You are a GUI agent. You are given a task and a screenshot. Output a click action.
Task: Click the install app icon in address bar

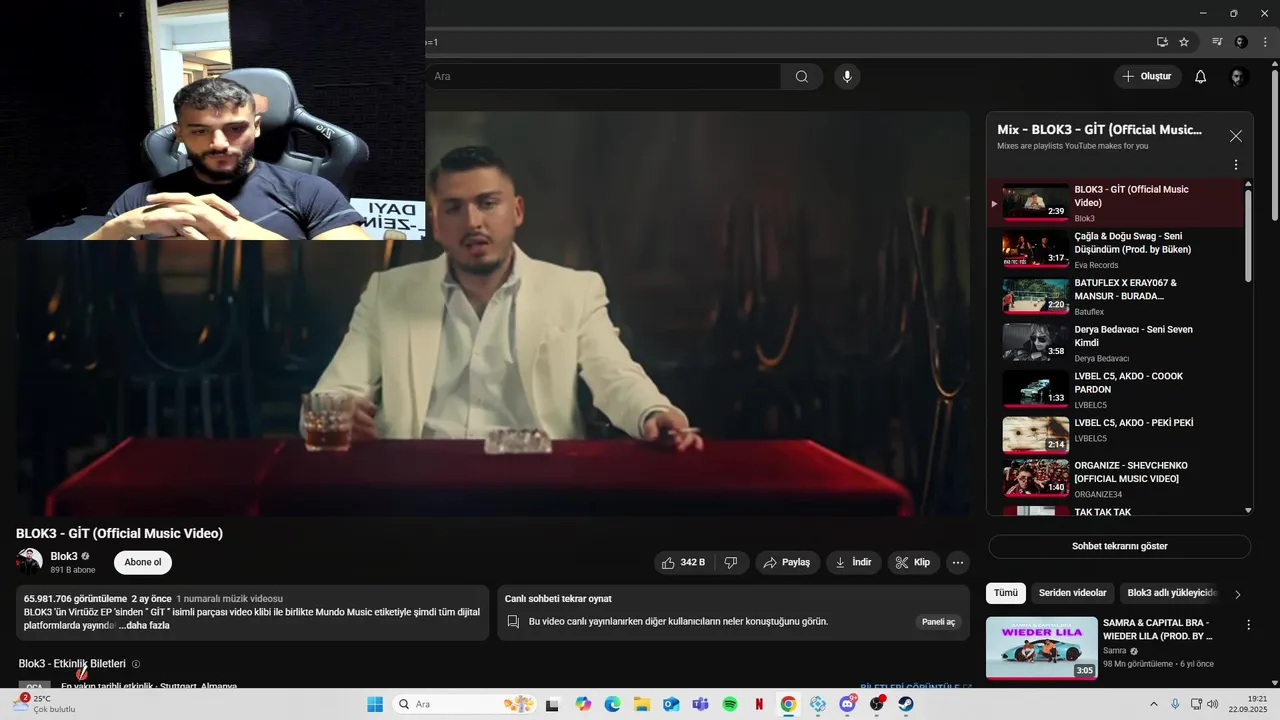(x=1162, y=42)
